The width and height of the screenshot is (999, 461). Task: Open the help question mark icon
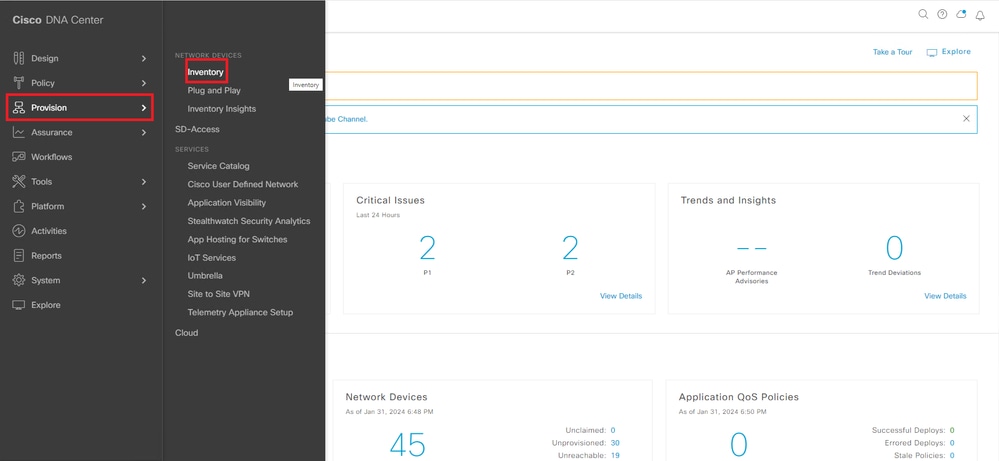(942, 14)
